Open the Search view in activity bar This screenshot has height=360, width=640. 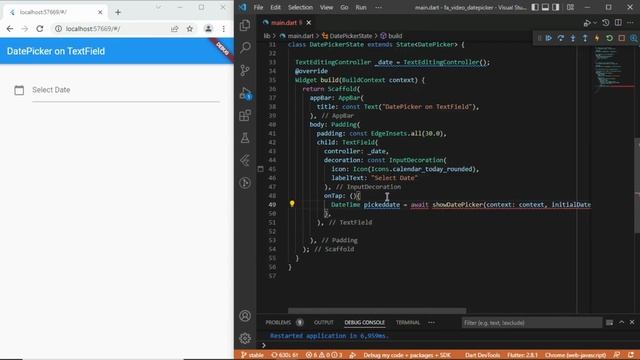[x=245, y=47]
